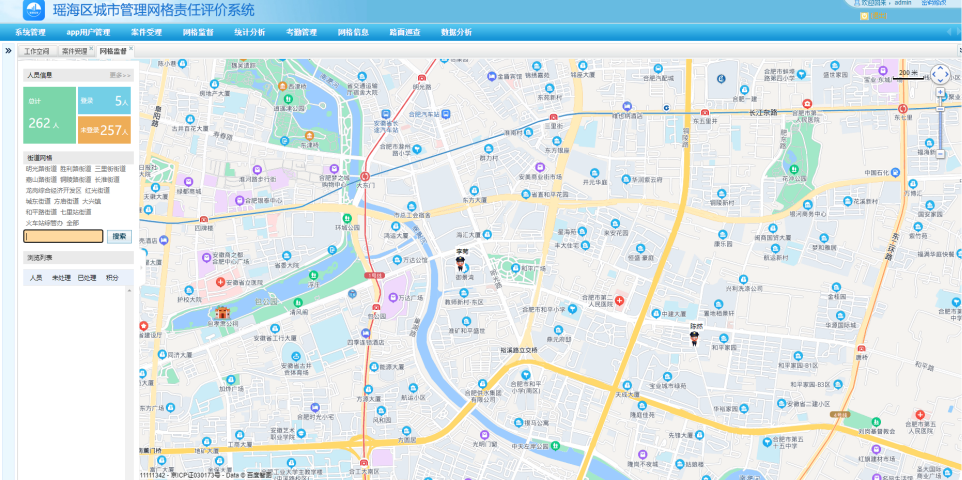This screenshot has width=962, height=480.
Task: Click the map zoom level slider
Action: (x=941, y=122)
